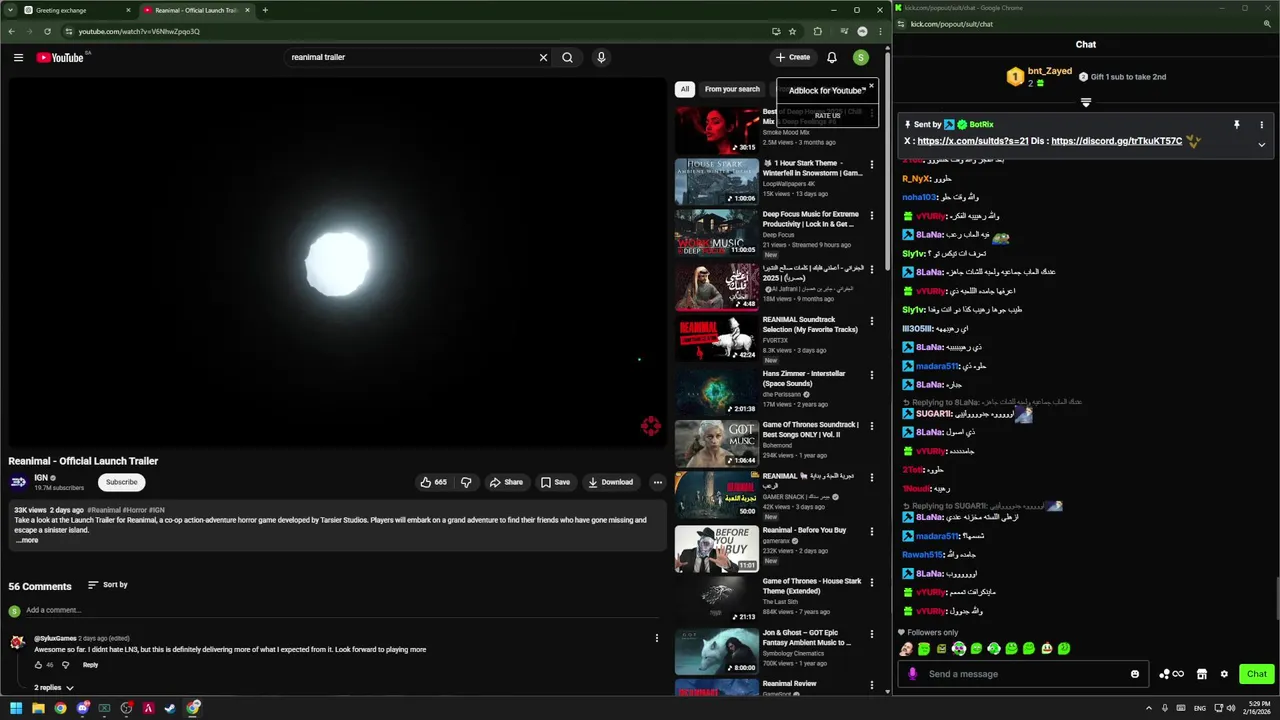
Task: Open Chrome extensions puzzle icon
Action: tap(817, 31)
